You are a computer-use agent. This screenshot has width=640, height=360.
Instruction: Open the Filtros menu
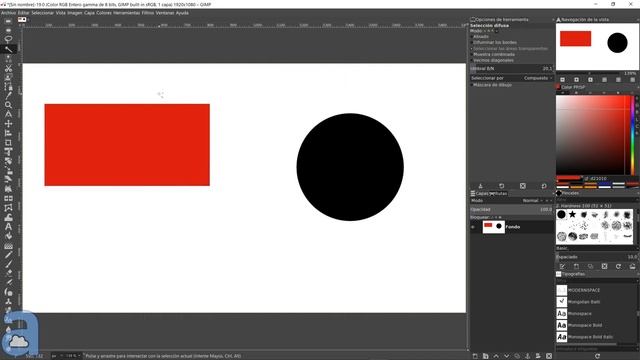coord(148,13)
